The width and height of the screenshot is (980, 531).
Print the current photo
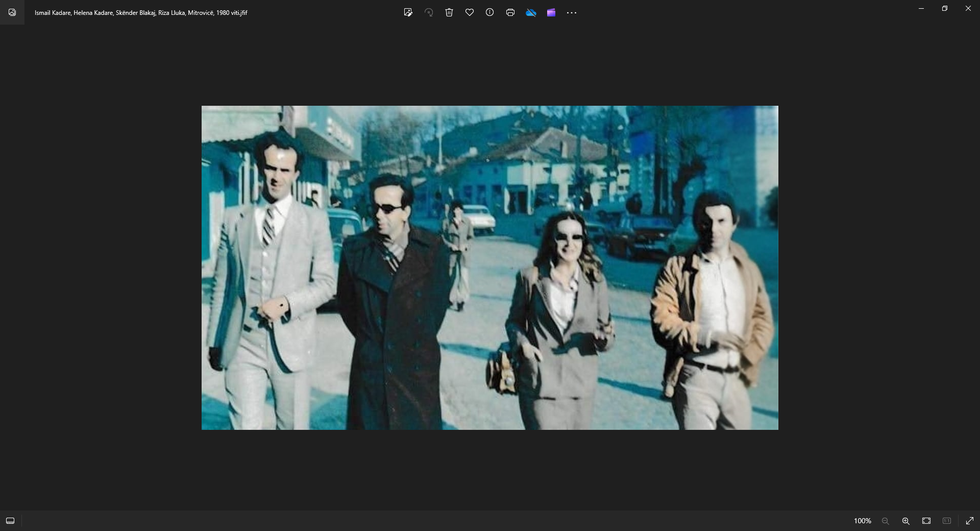pyautogui.click(x=510, y=12)
